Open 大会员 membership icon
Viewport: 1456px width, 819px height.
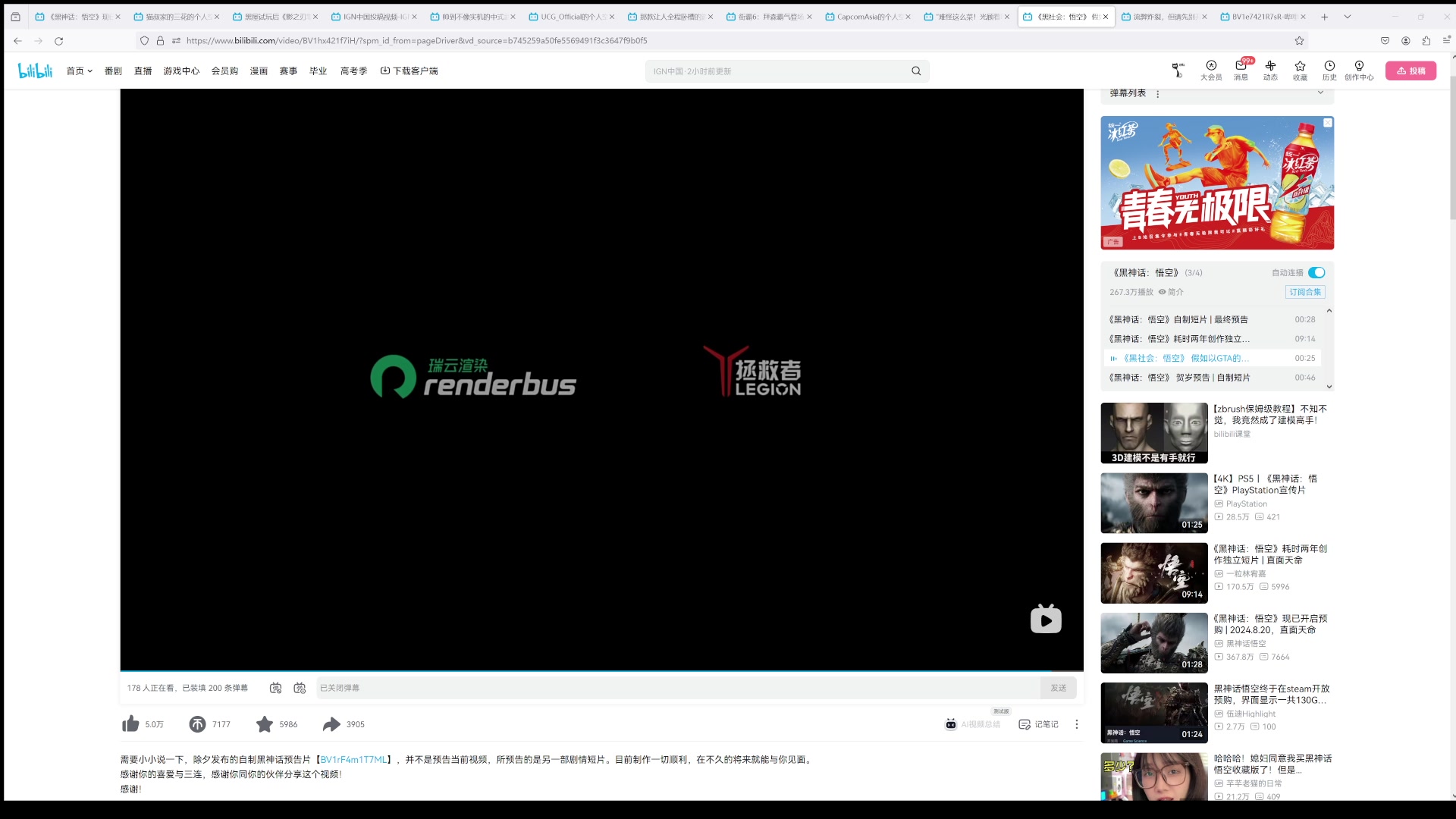tap(1211, 71)
